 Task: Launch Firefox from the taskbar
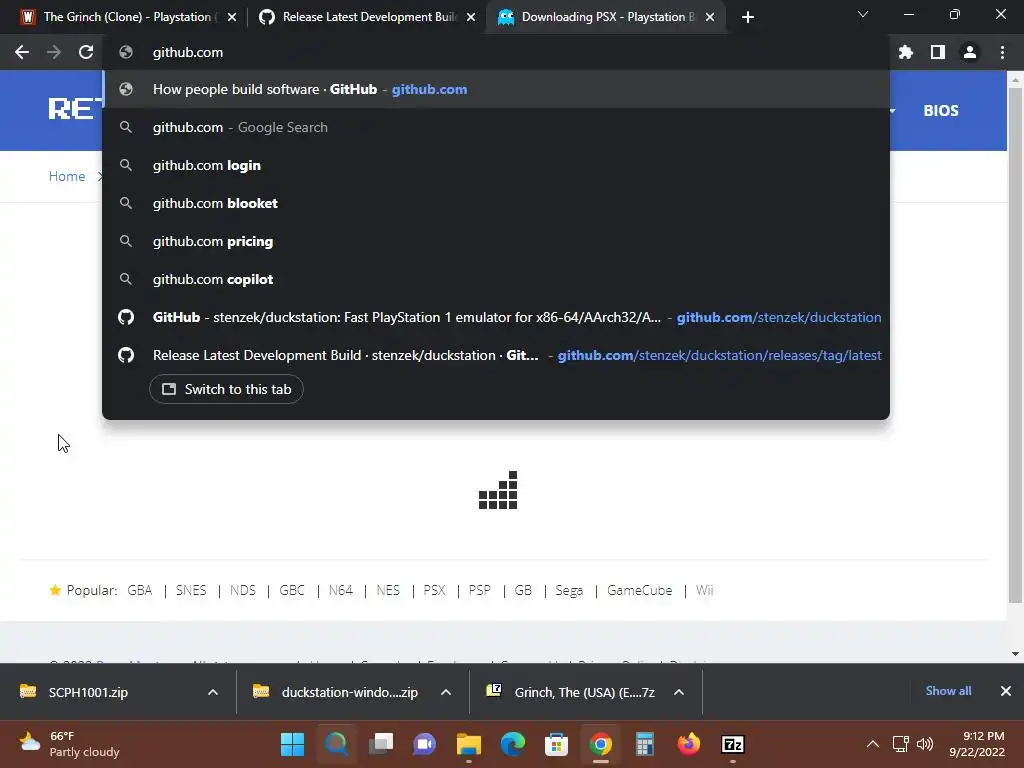click(x=689, y=744)
